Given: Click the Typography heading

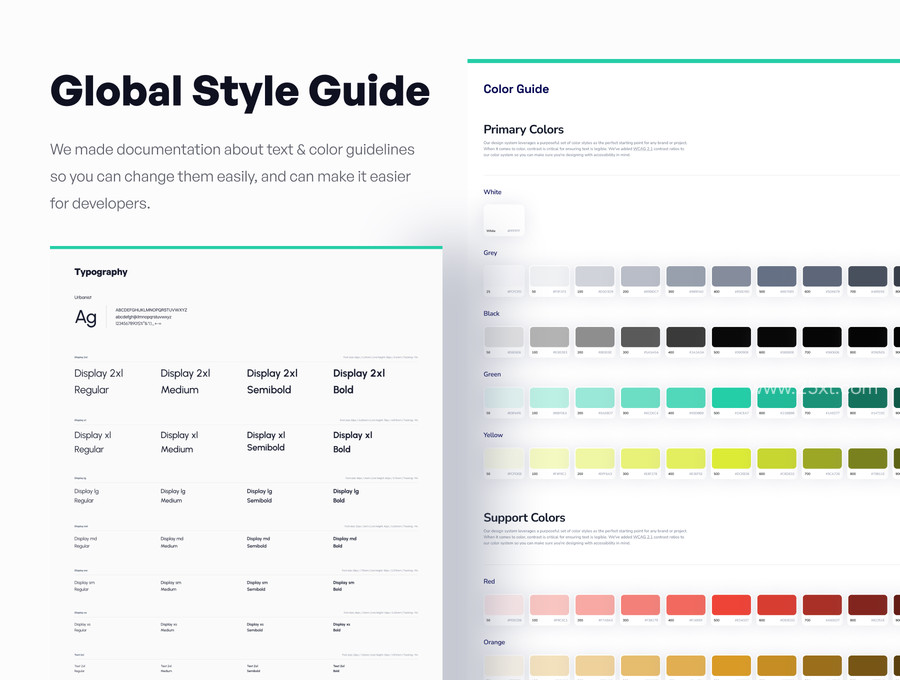Looking at the screenshot, I should click(101, 272).
